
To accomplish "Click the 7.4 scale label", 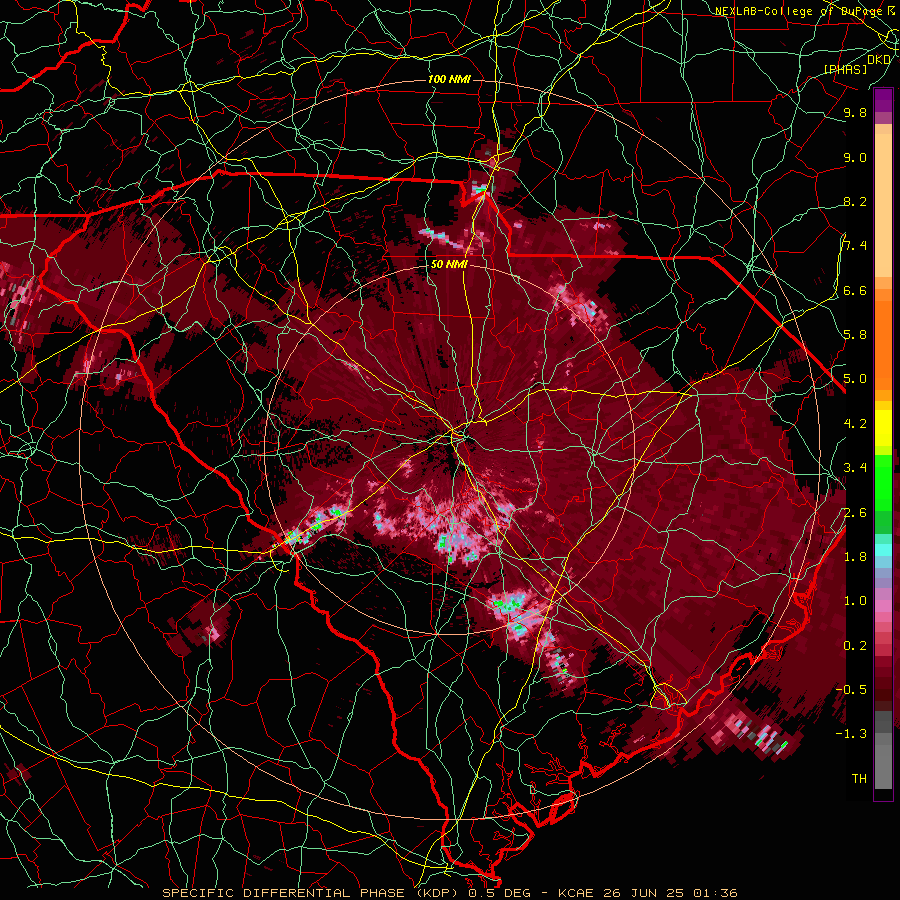I will click(855, 246).
